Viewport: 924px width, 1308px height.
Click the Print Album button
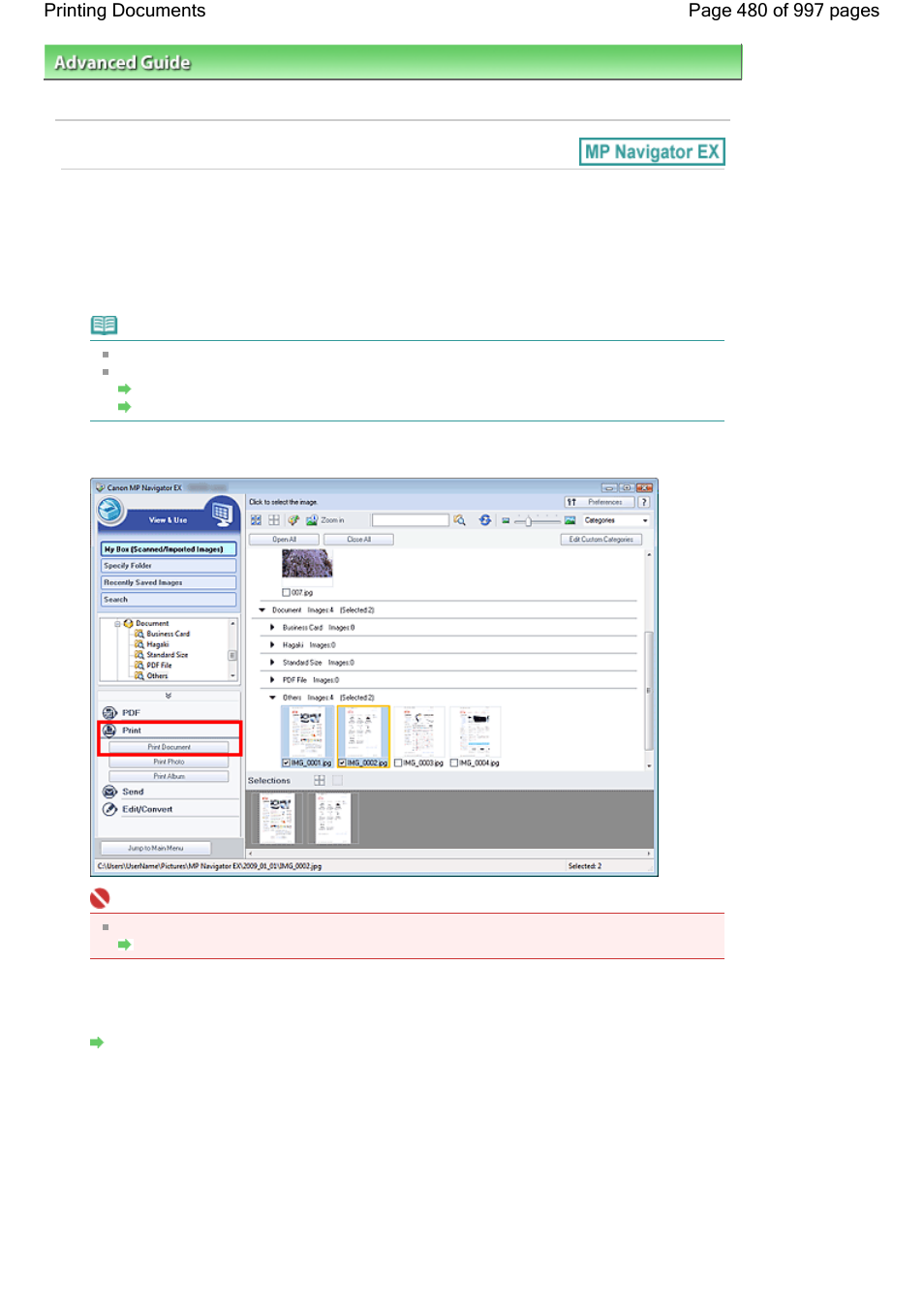coord(169,776)
